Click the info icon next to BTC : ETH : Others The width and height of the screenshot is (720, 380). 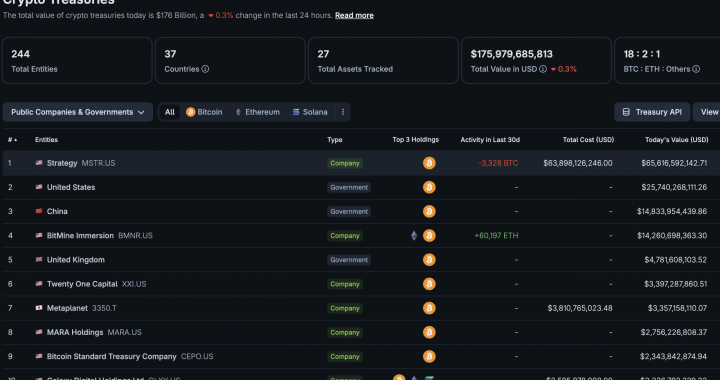tap(696, 69)
